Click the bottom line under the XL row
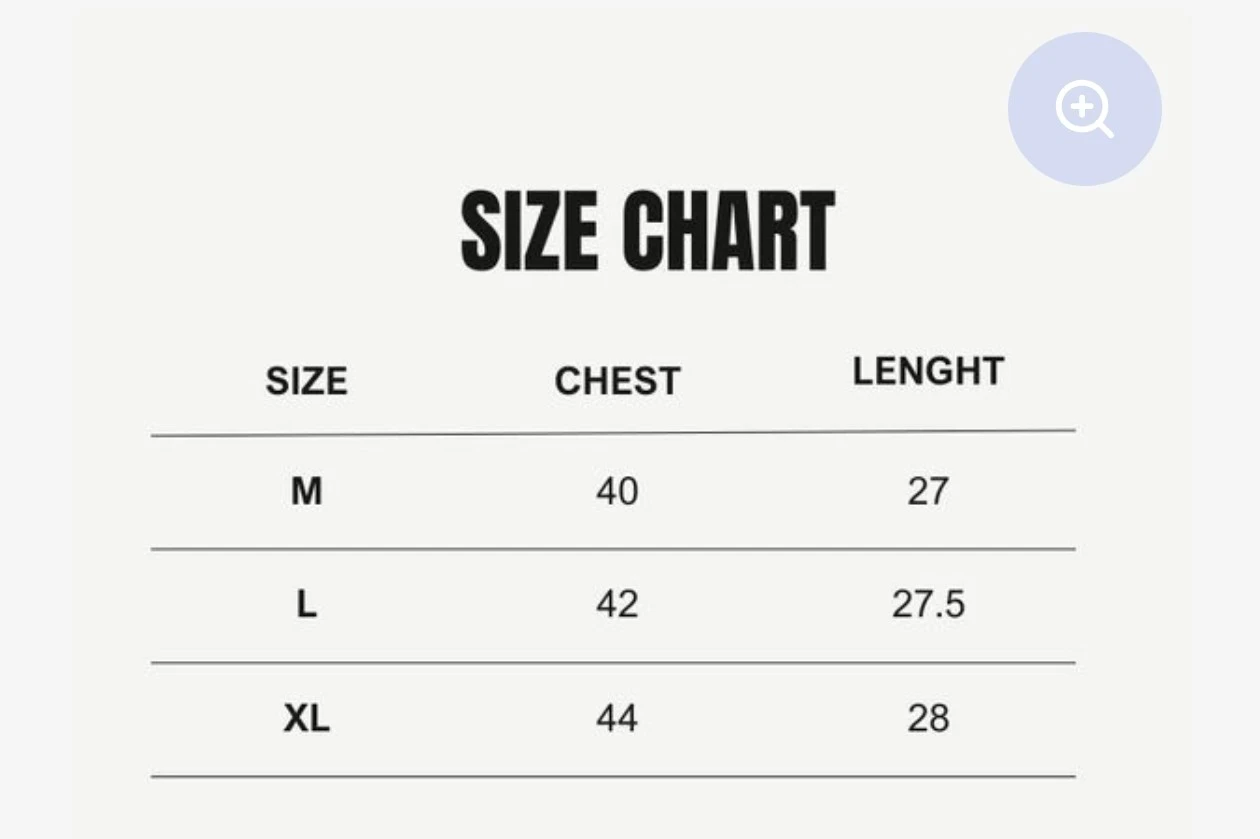1260x839 pixels. point(613,776)
